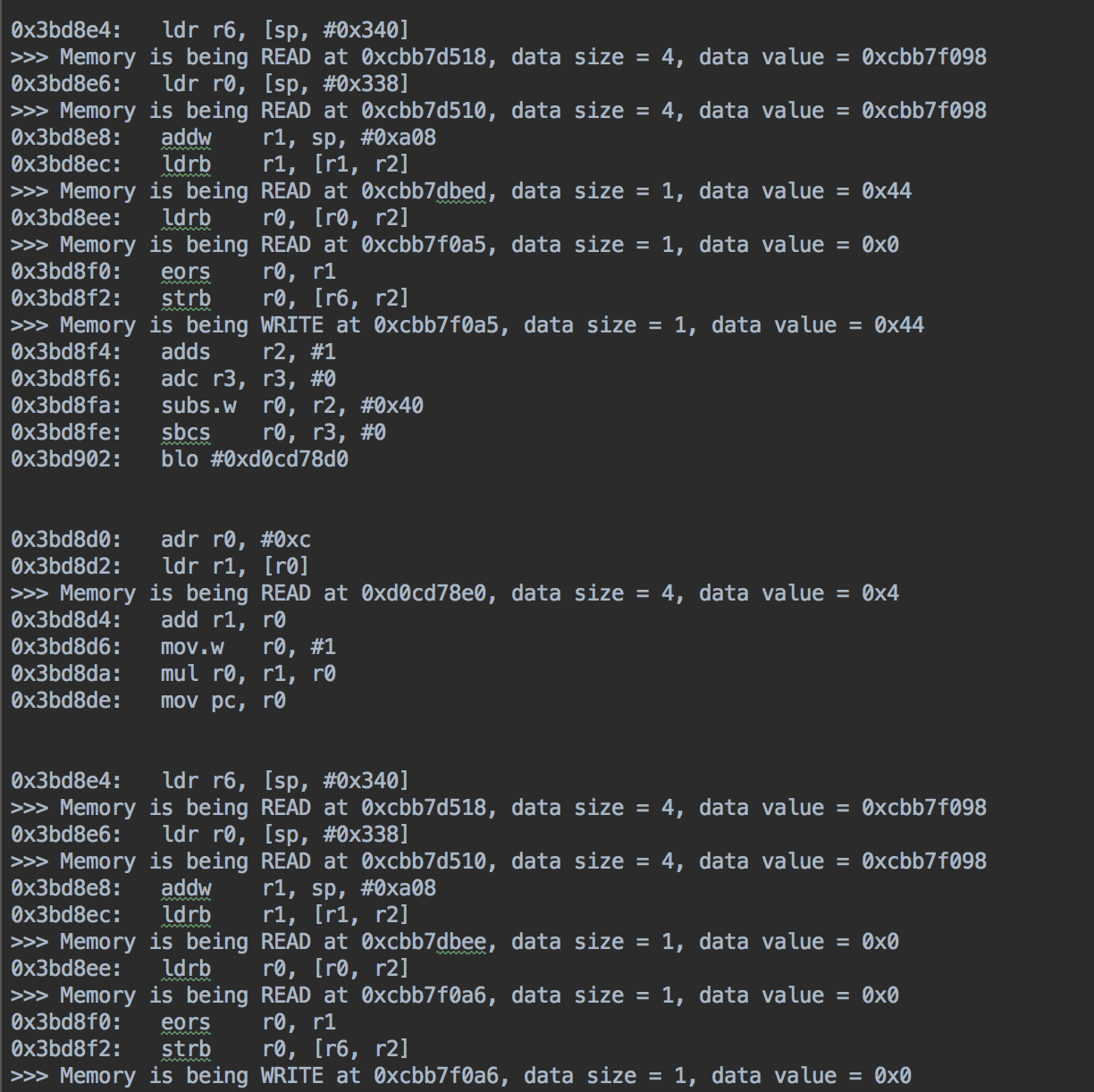
Task: Select the mov.w r0, #1 line
Action: [248, 647]
